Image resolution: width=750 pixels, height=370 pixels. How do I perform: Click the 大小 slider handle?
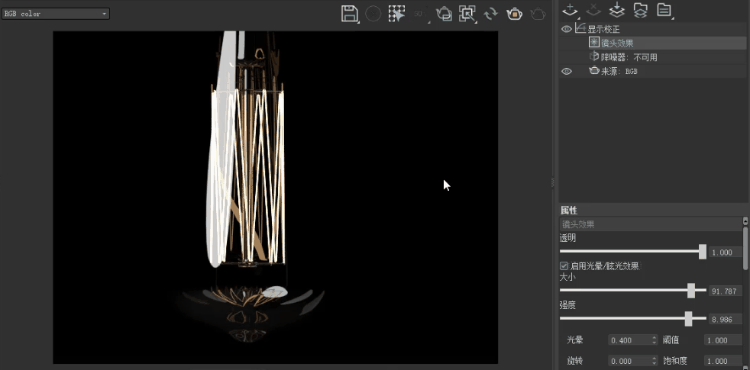pyautogui.click(x=691, y=290)
